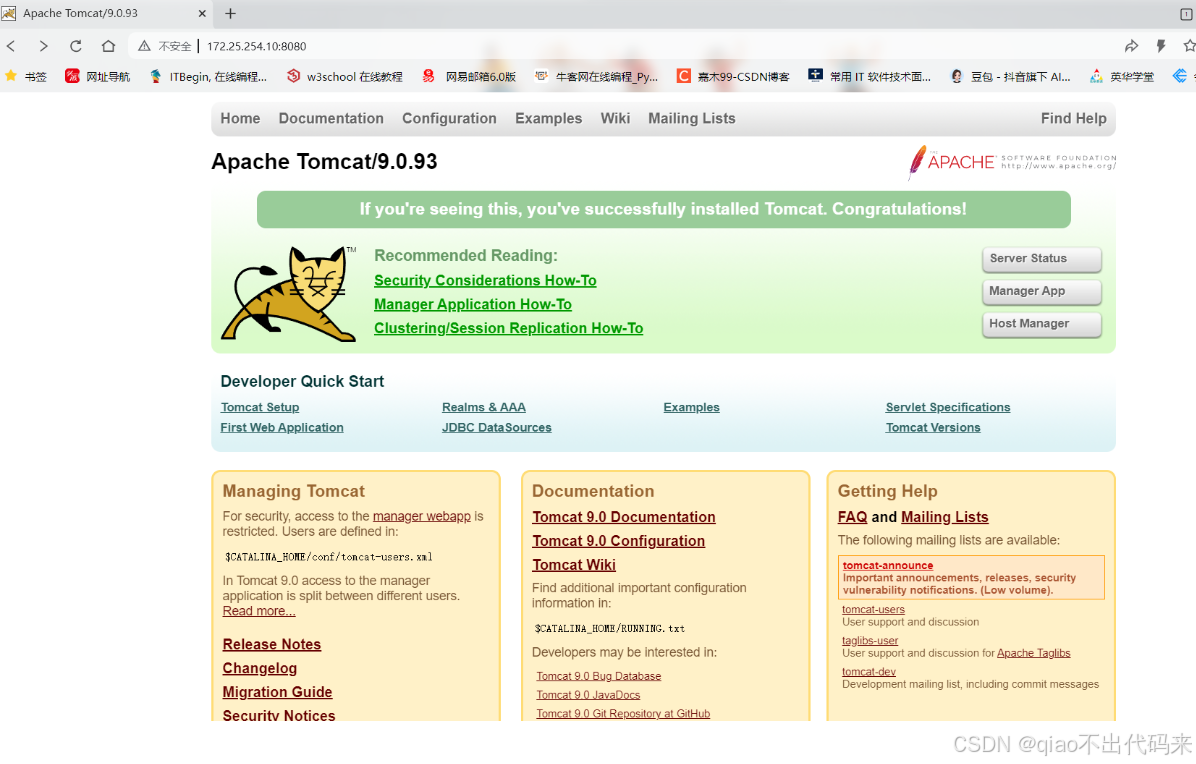This screenshot has height=764, width=1196.
Task: Open the 牛客网在线编程 bookmark
Action: [596, 76]
